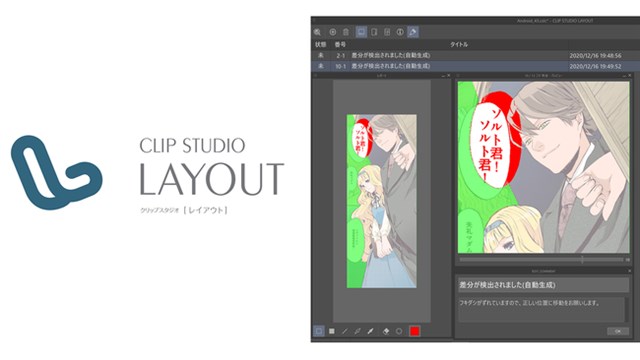Click the magnifier search icon in toolbar
640x360 pixels.
pyautogui.click(x=318, y=32)
